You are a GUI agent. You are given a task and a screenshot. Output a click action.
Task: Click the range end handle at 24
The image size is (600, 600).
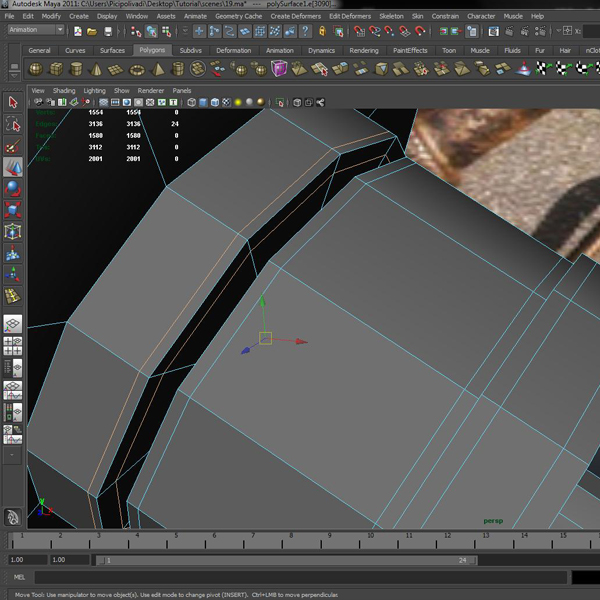pos(473,561)
